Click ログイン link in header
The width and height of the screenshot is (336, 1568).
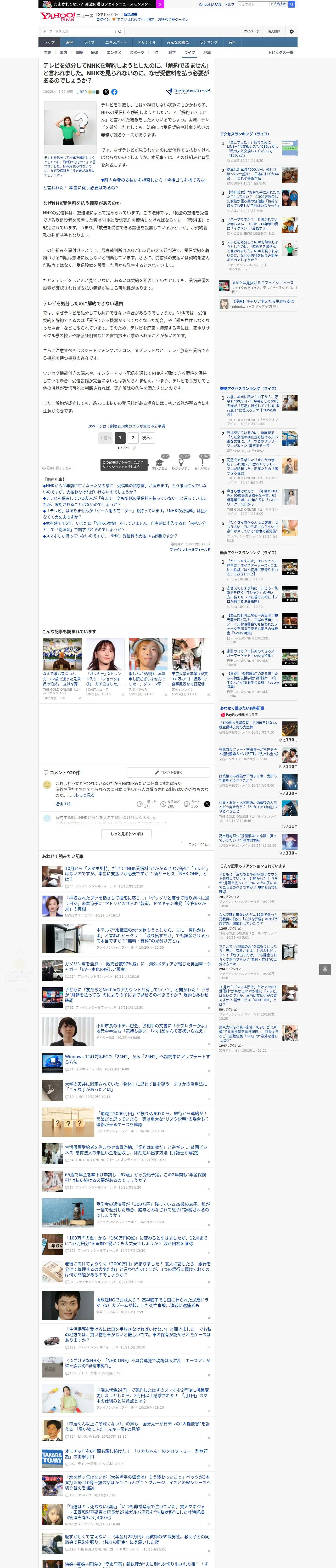pos(103,20)
